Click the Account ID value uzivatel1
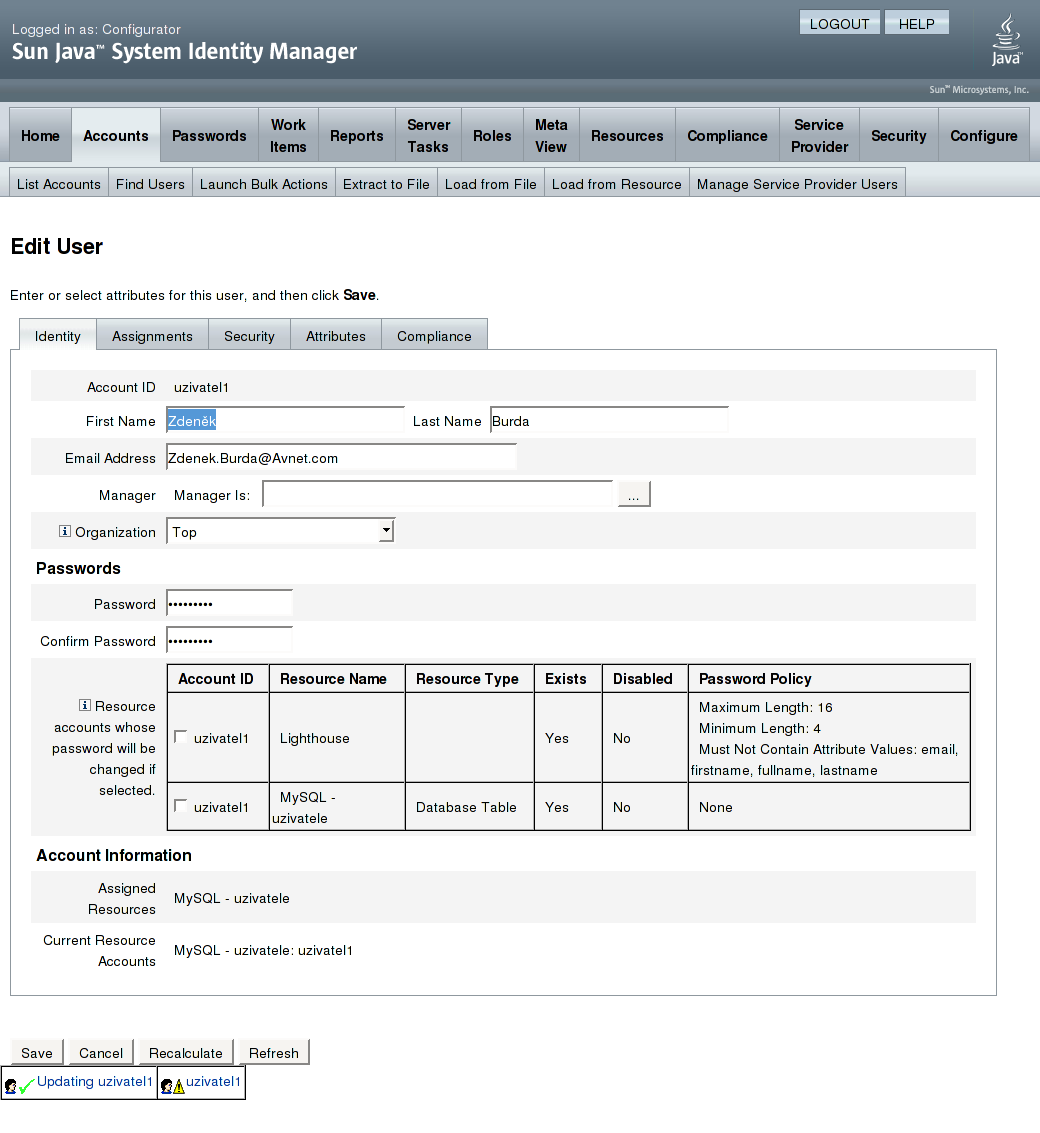 (201, 387)
